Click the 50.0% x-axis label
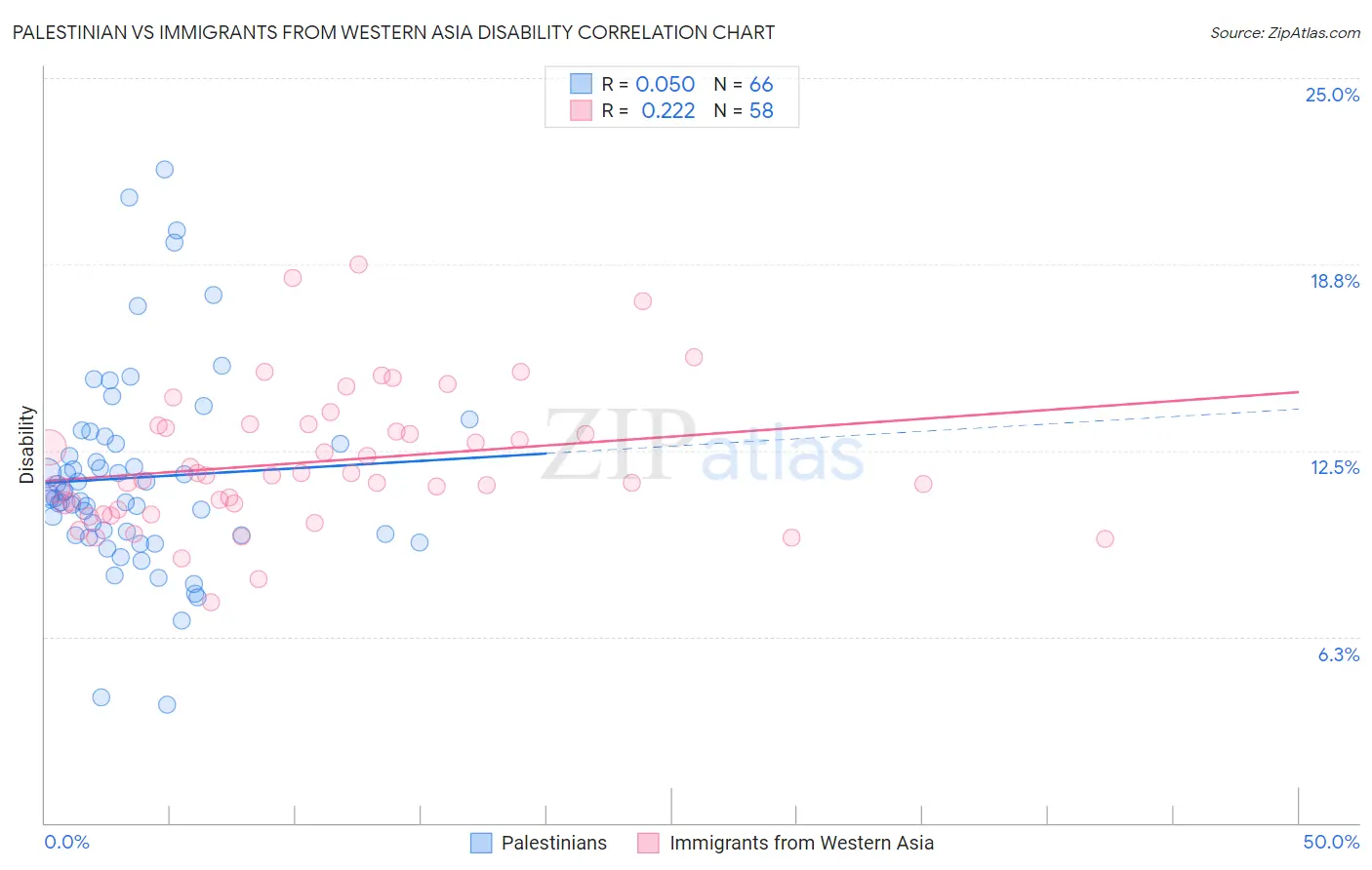The width and height of the screenshot is (1372, 870). [x=1331, y=842]
